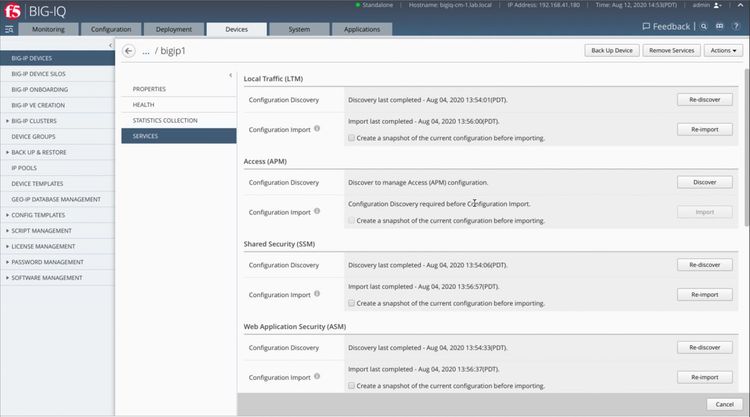Enable the SSM snapshot before importing checkbox
This screenshot has height=417, width=750.
[x=352, y=303]
